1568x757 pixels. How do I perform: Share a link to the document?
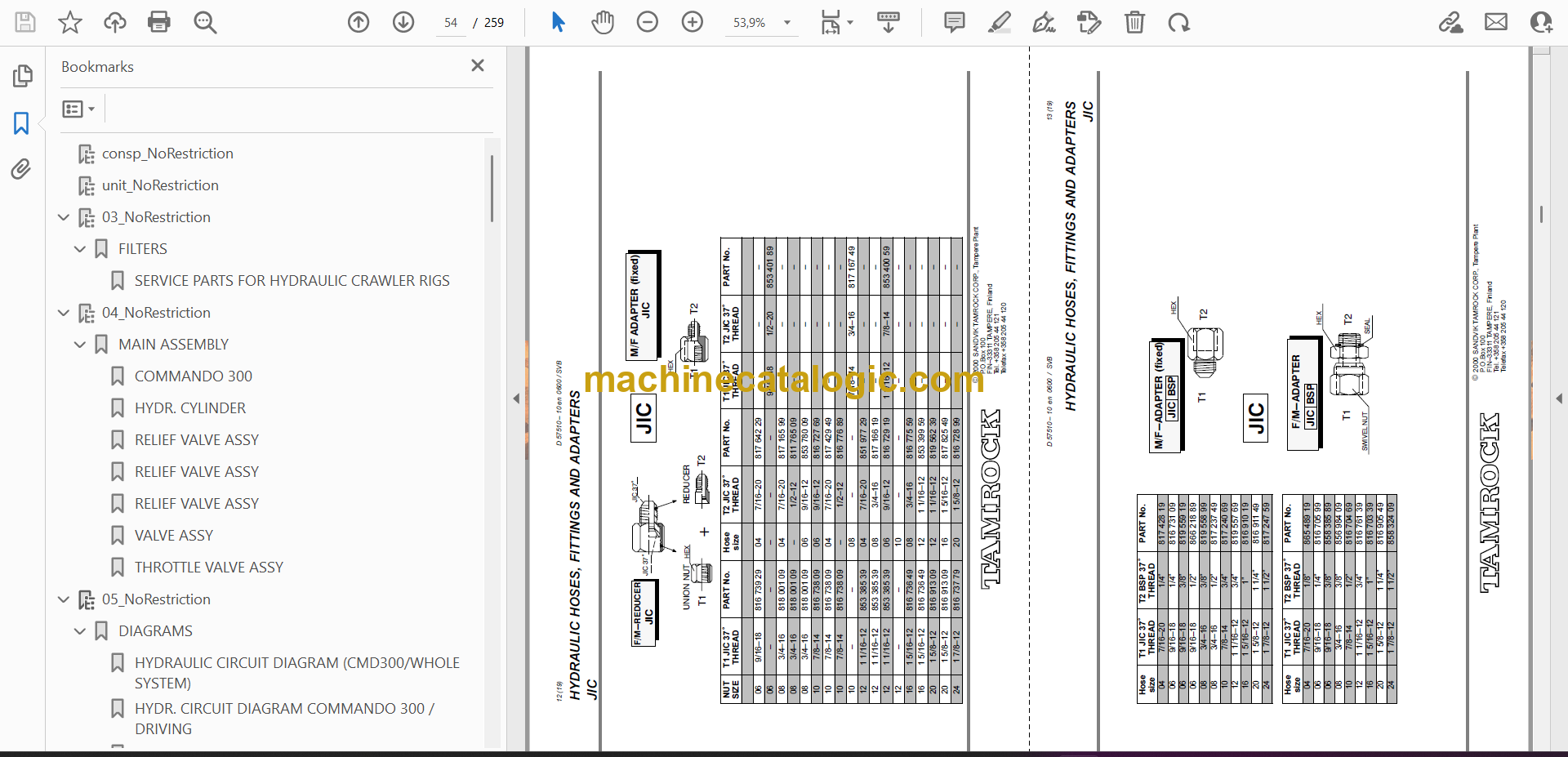coord(1451,22)
